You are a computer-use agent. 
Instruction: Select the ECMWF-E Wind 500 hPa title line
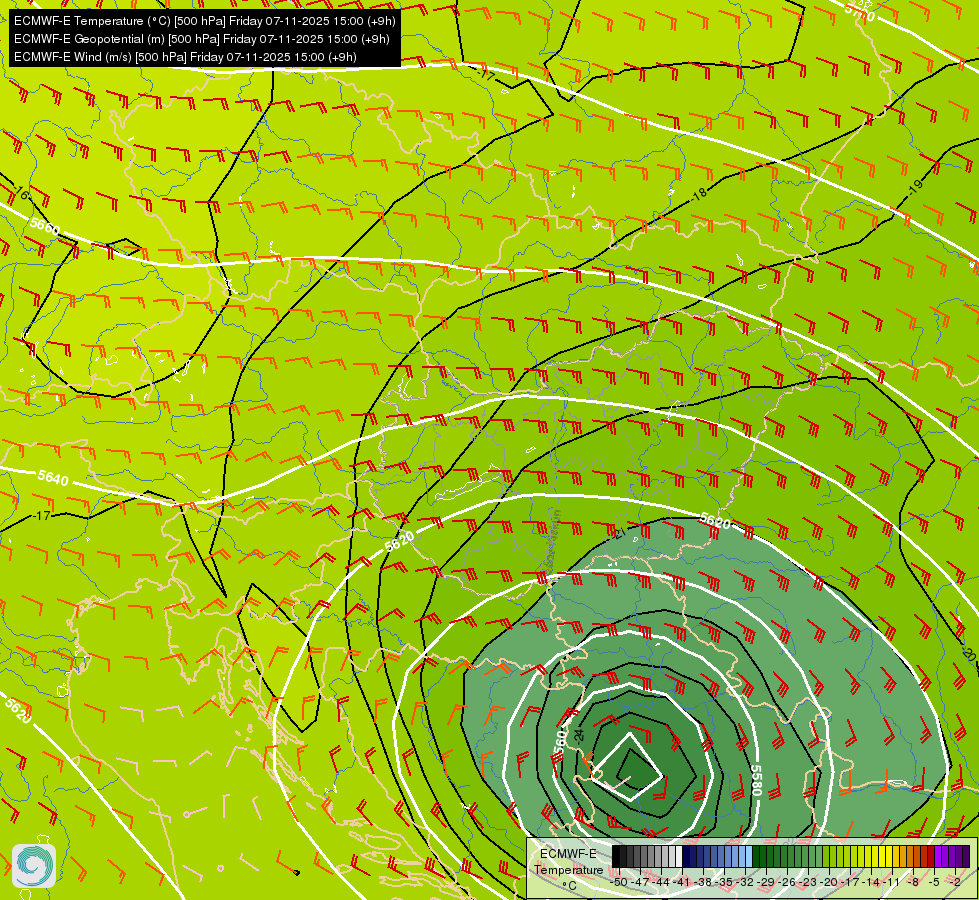(185, 57)
